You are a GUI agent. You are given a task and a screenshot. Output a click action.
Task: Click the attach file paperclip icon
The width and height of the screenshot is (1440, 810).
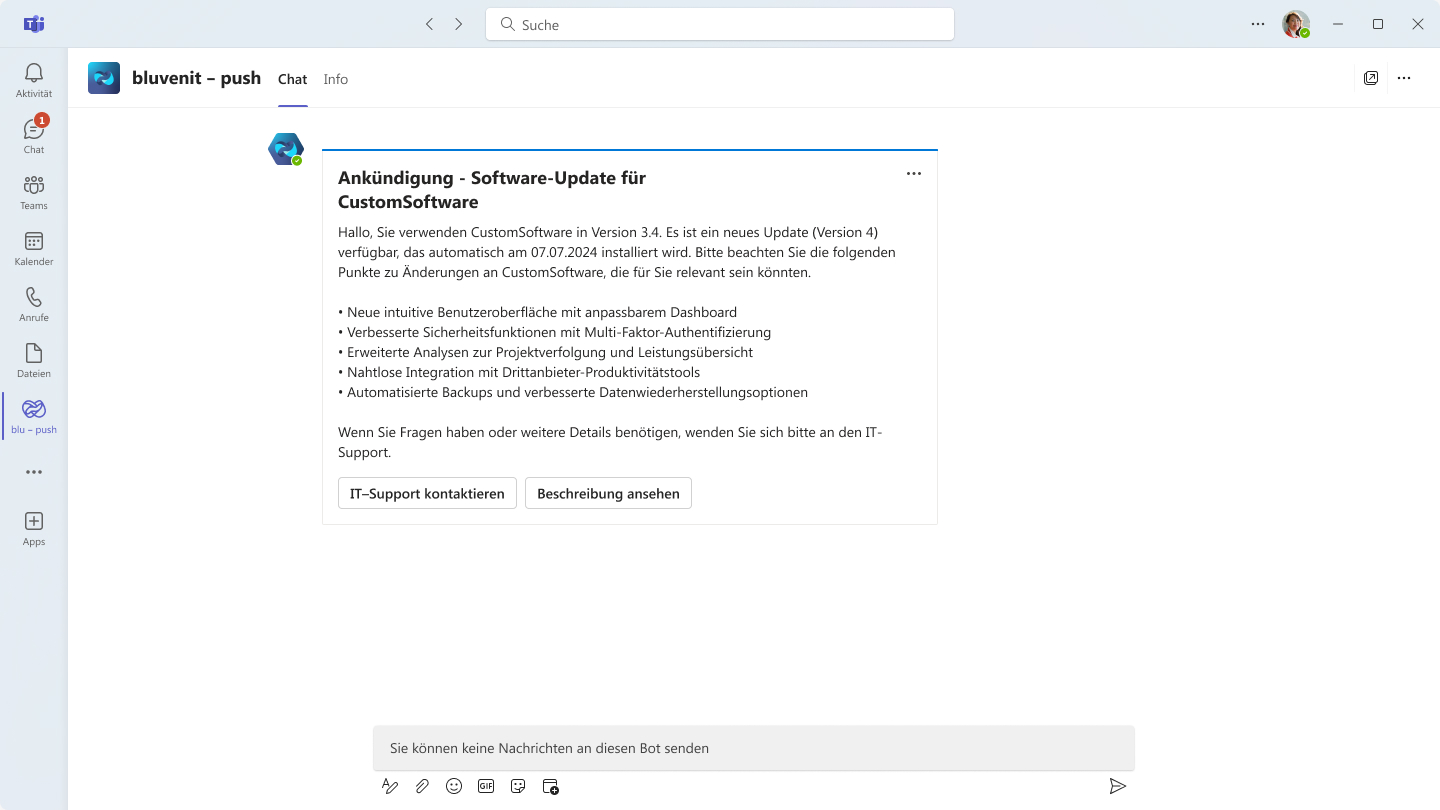tap(422, 786)
